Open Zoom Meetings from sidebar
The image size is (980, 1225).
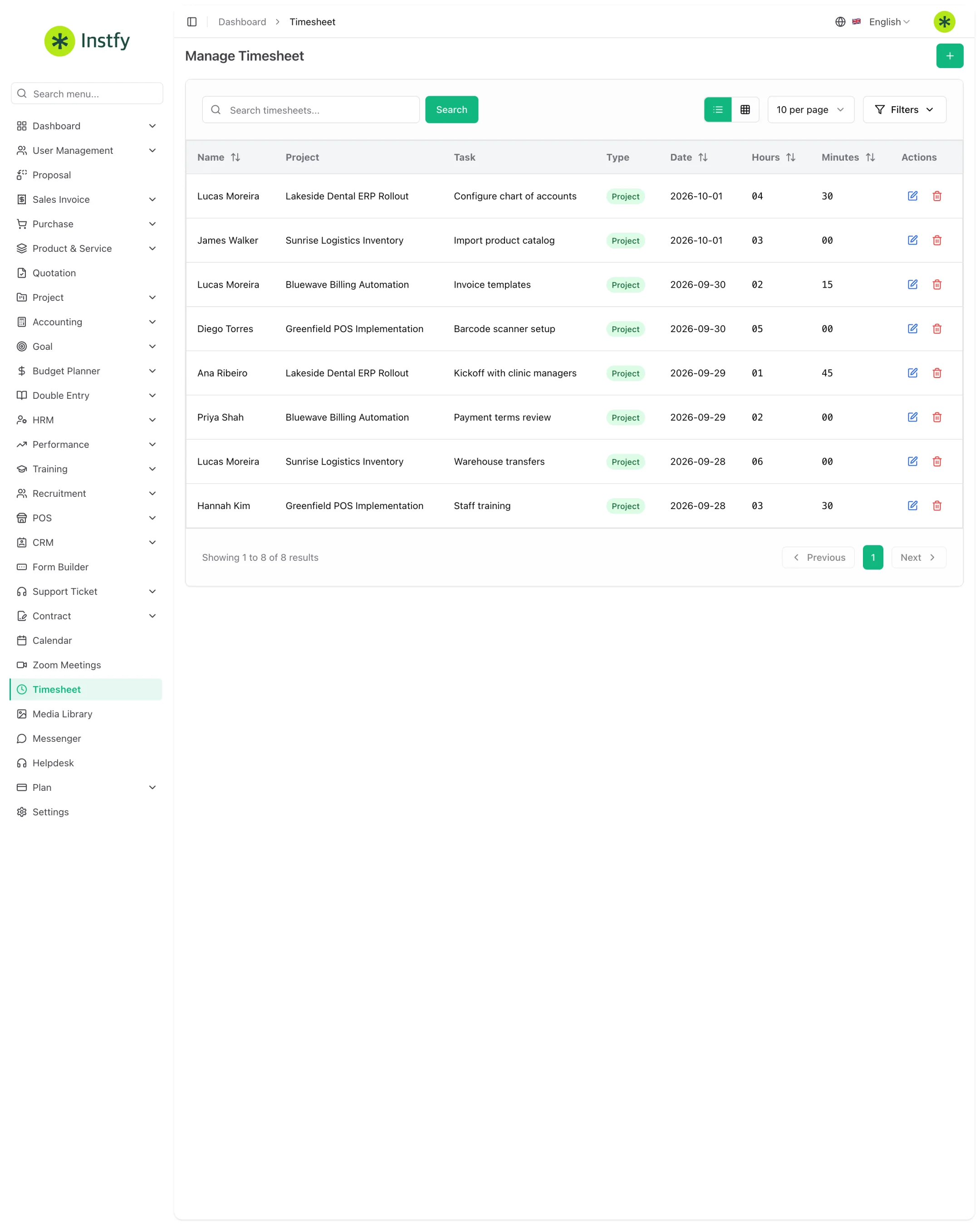tap(86, 665)
